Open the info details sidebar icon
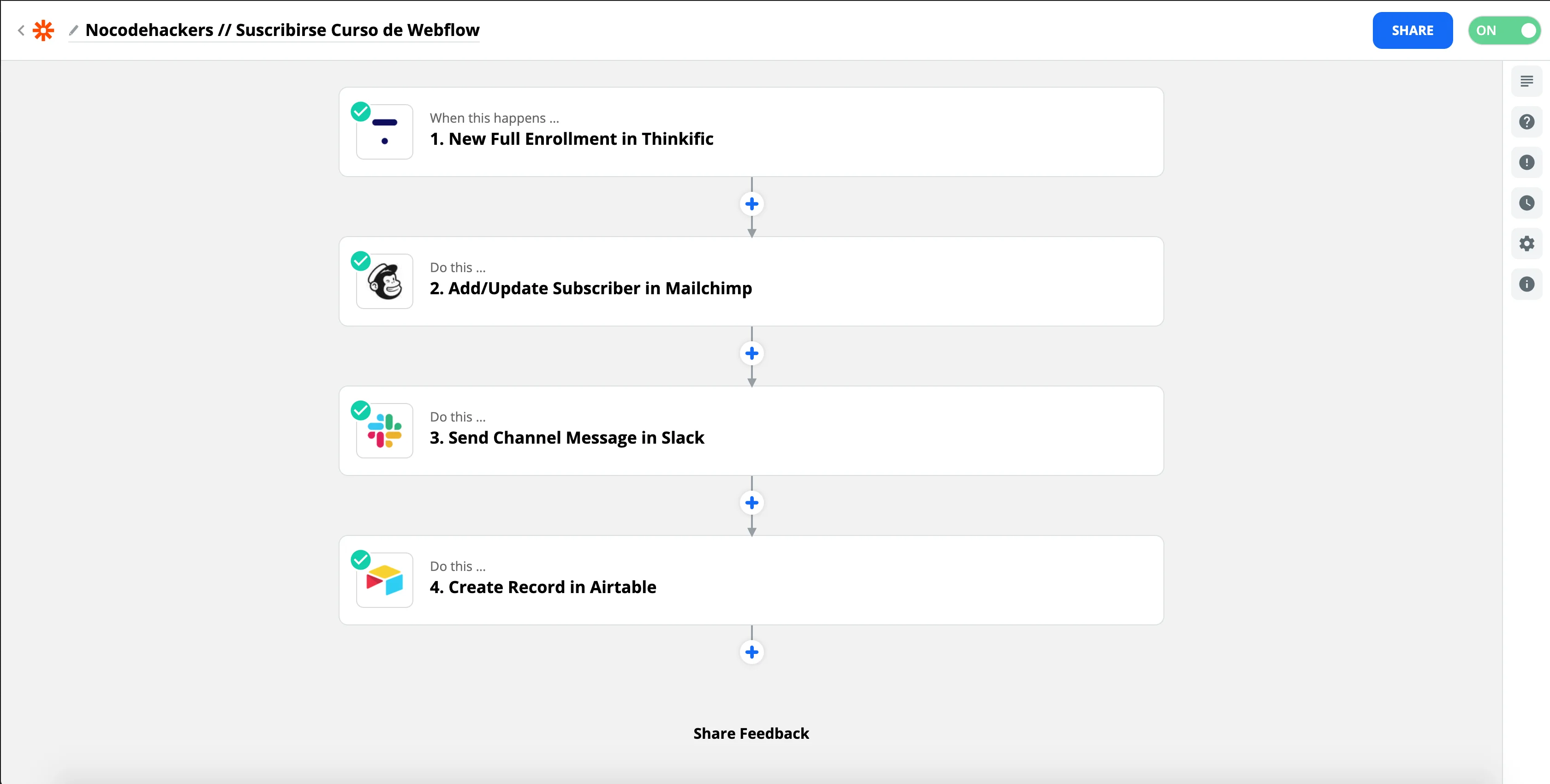The width and height of the screenshot is (1550, 784). point(1526,284)
